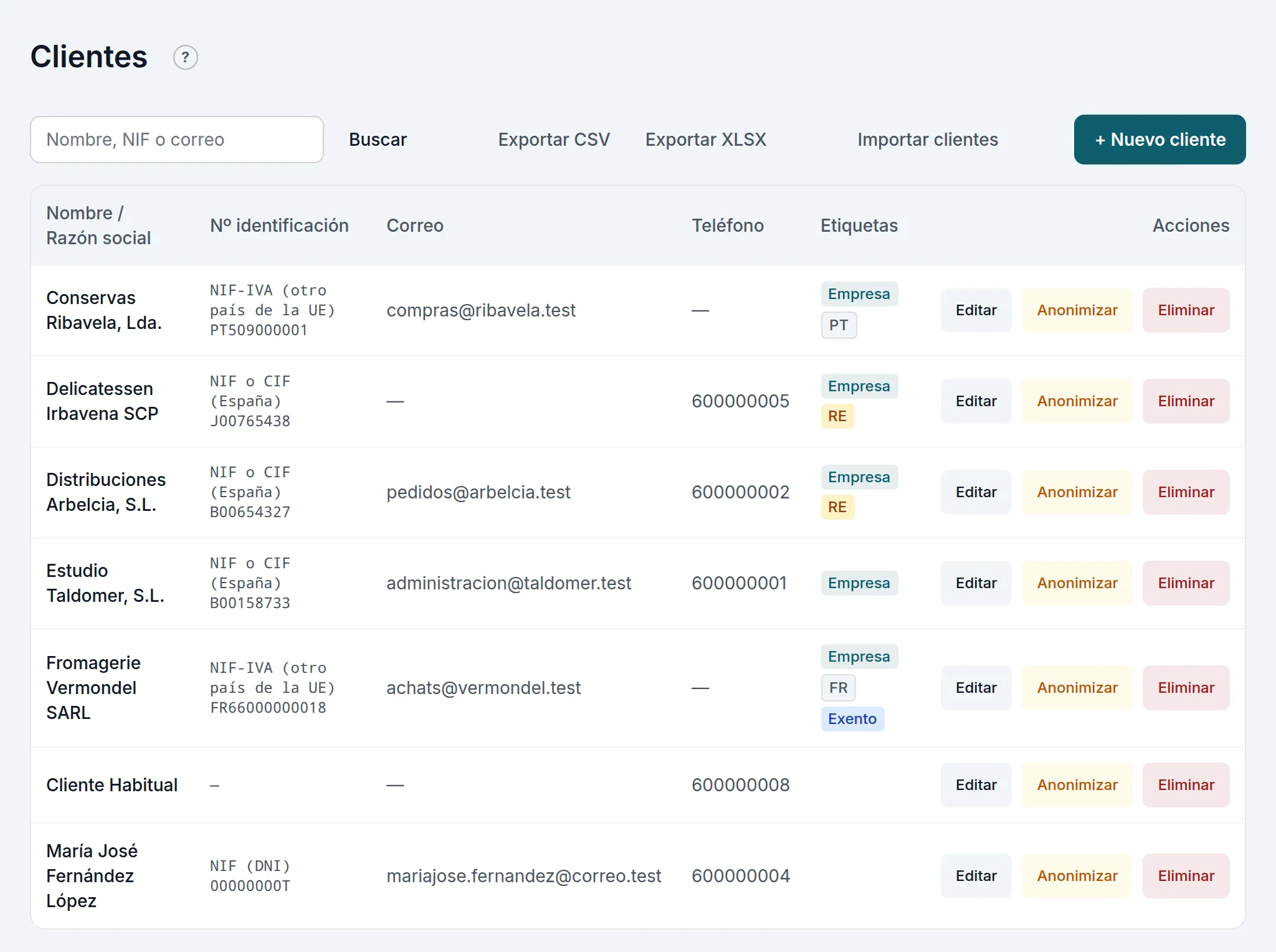Focus the Nombre, NIF o correo search field
Screen dimensions: 1276x952
pos(177,140)
